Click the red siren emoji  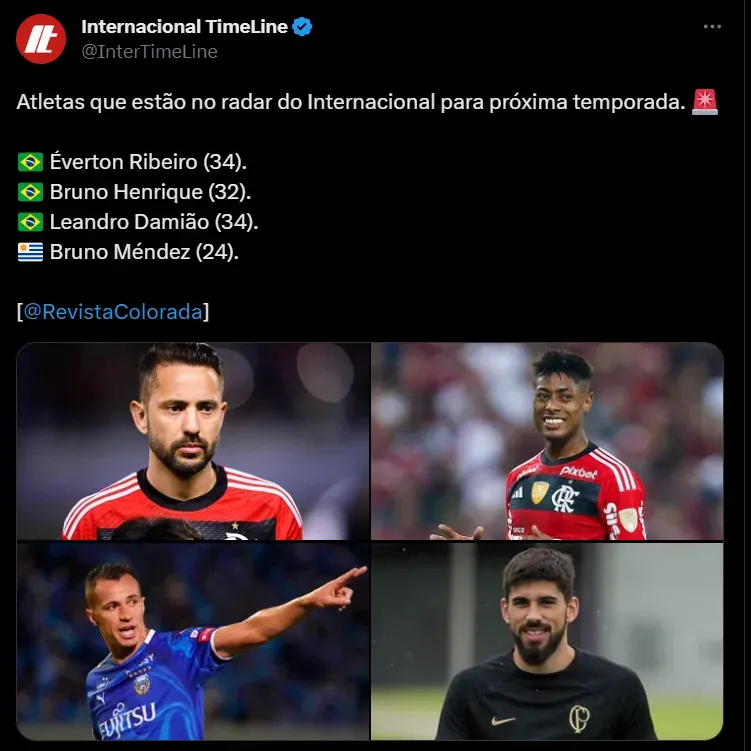tap(705, 102)
